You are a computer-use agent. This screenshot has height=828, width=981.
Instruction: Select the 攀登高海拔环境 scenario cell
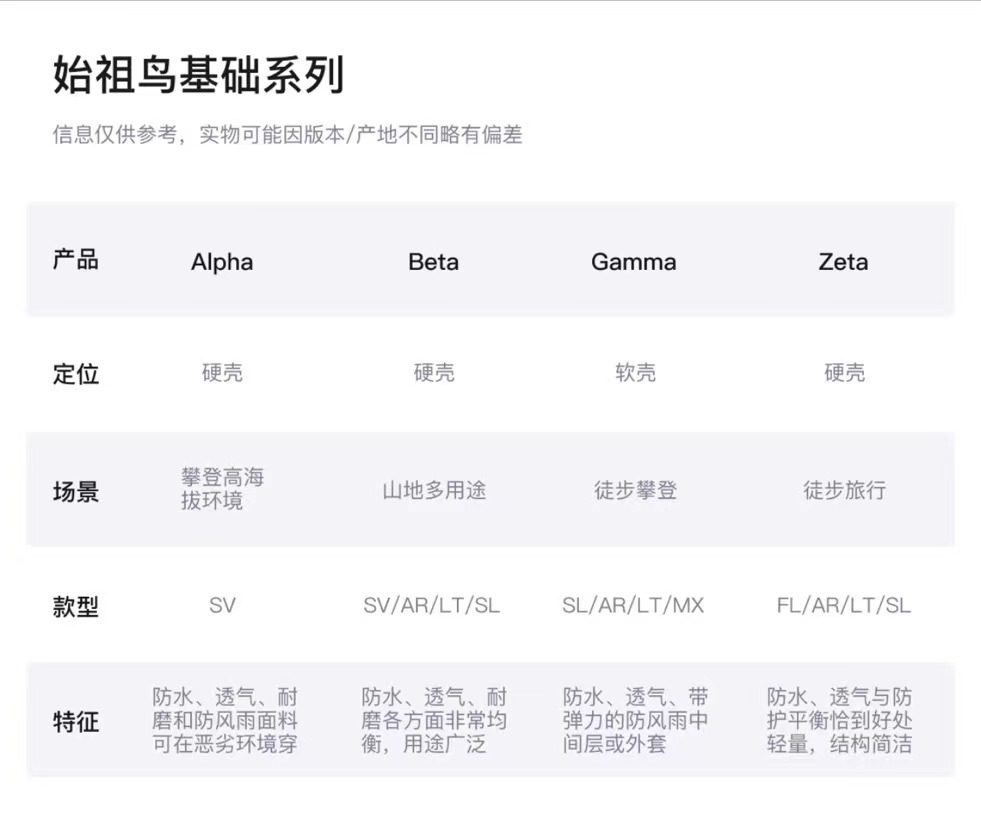[x=222, y=489]
